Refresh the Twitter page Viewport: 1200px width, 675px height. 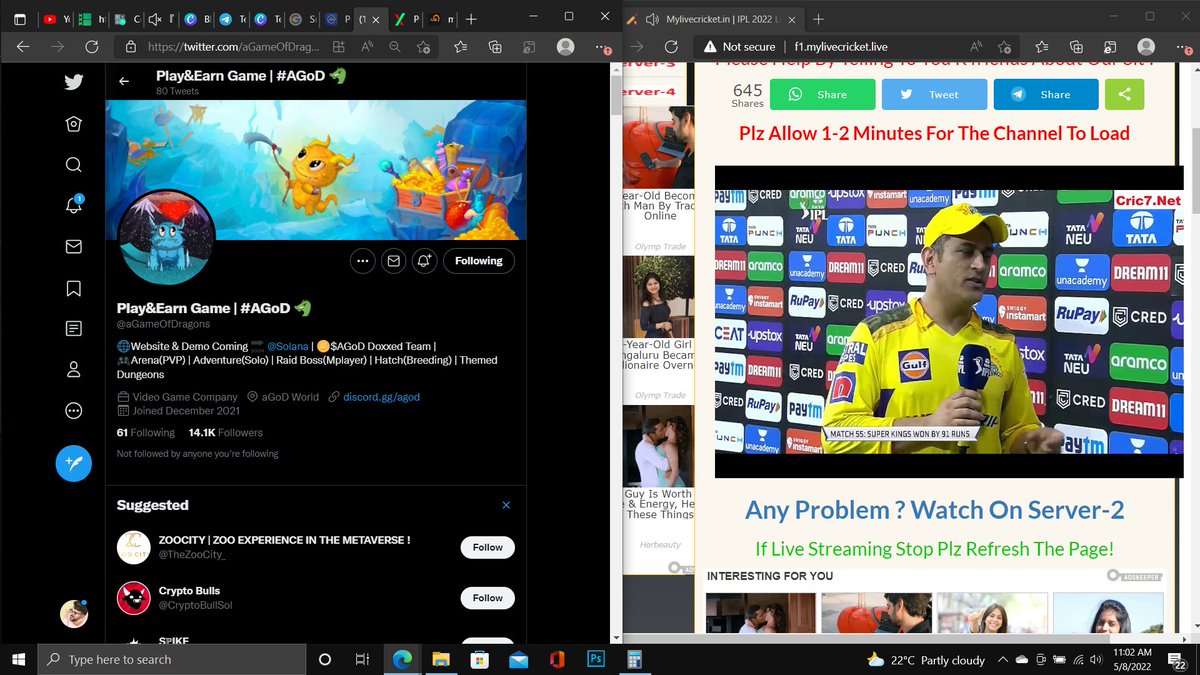coord(91,47)
